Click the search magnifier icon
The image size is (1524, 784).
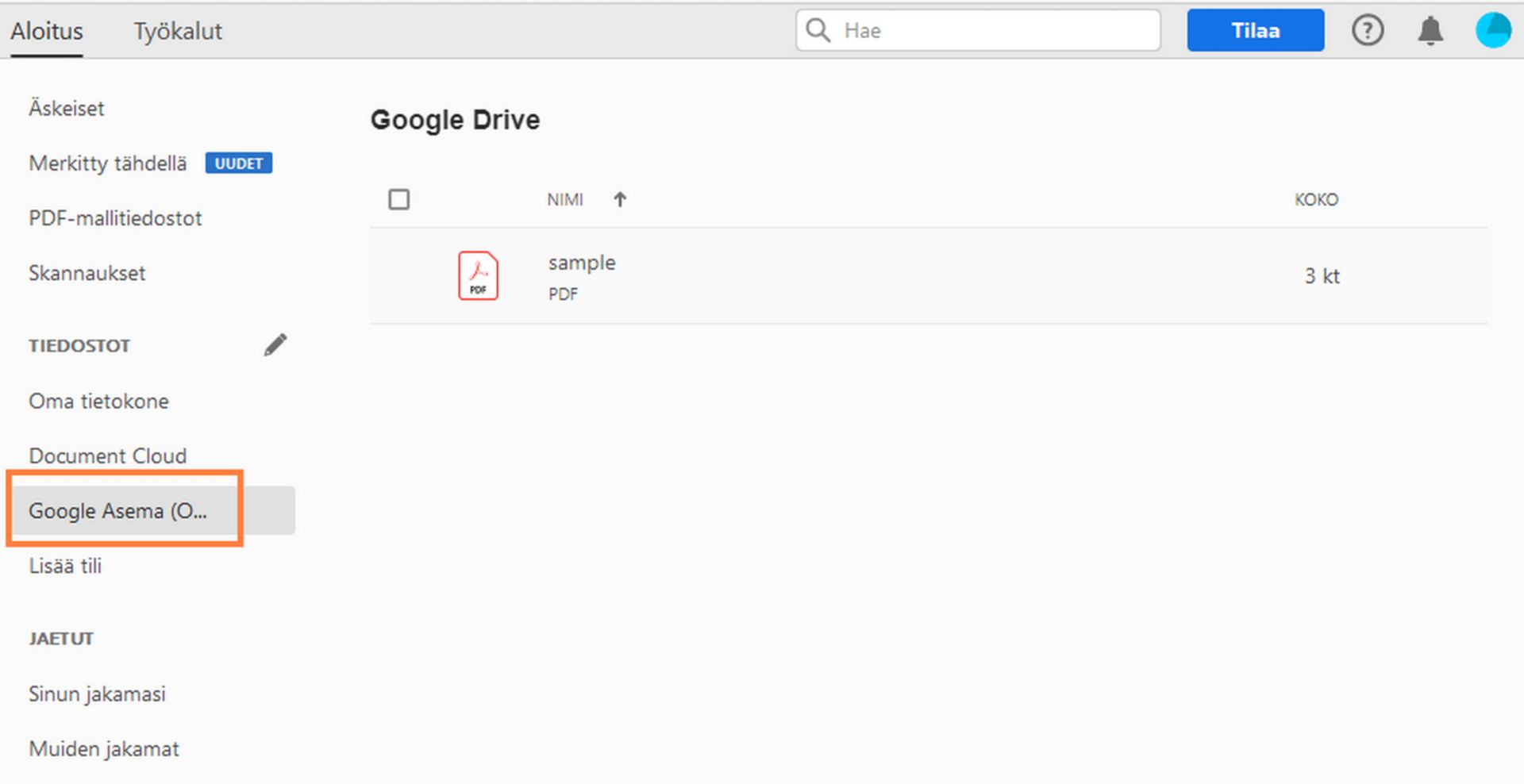click(818, 30)
